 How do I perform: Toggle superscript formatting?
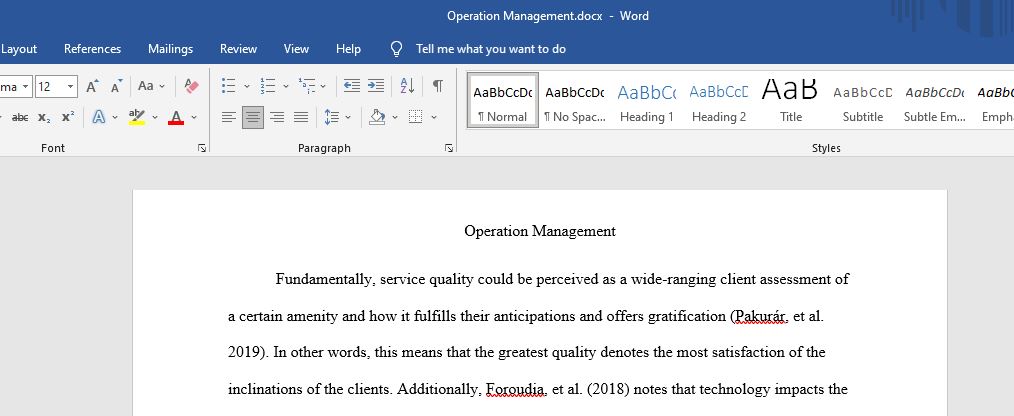68,117
